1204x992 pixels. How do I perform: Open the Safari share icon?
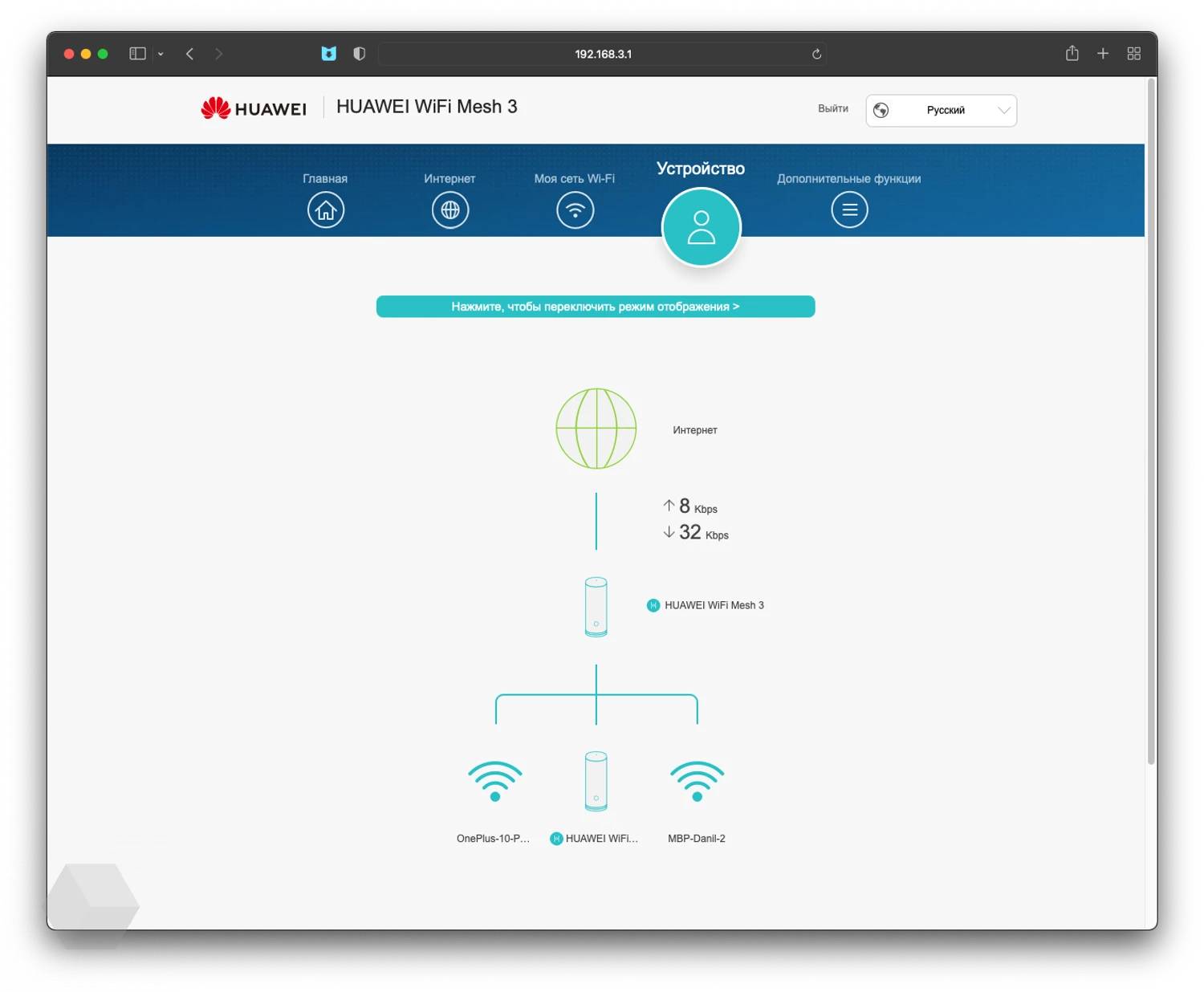tap(1072, 53)
